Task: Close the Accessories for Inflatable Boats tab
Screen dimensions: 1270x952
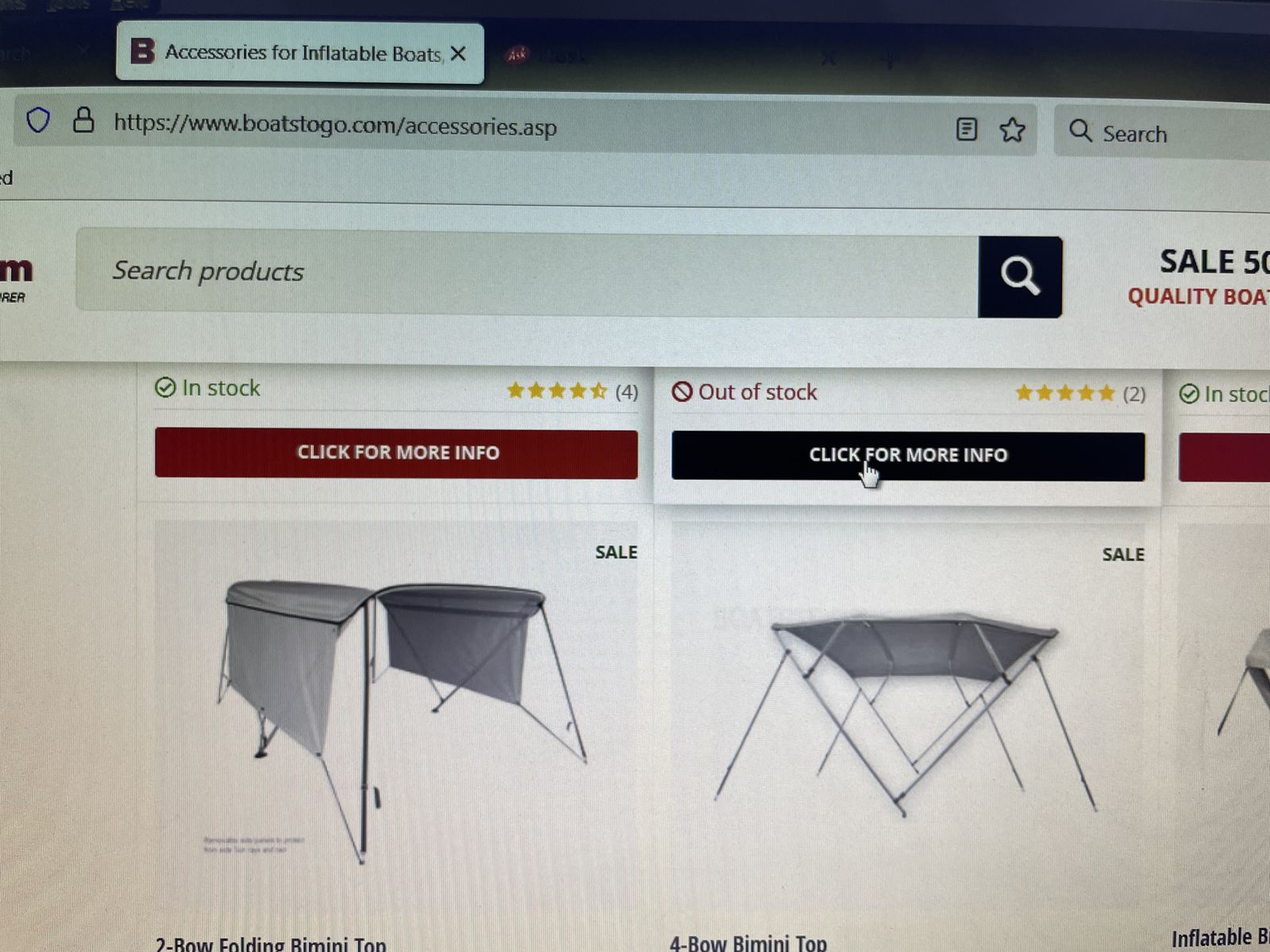Action: [458, 54]
